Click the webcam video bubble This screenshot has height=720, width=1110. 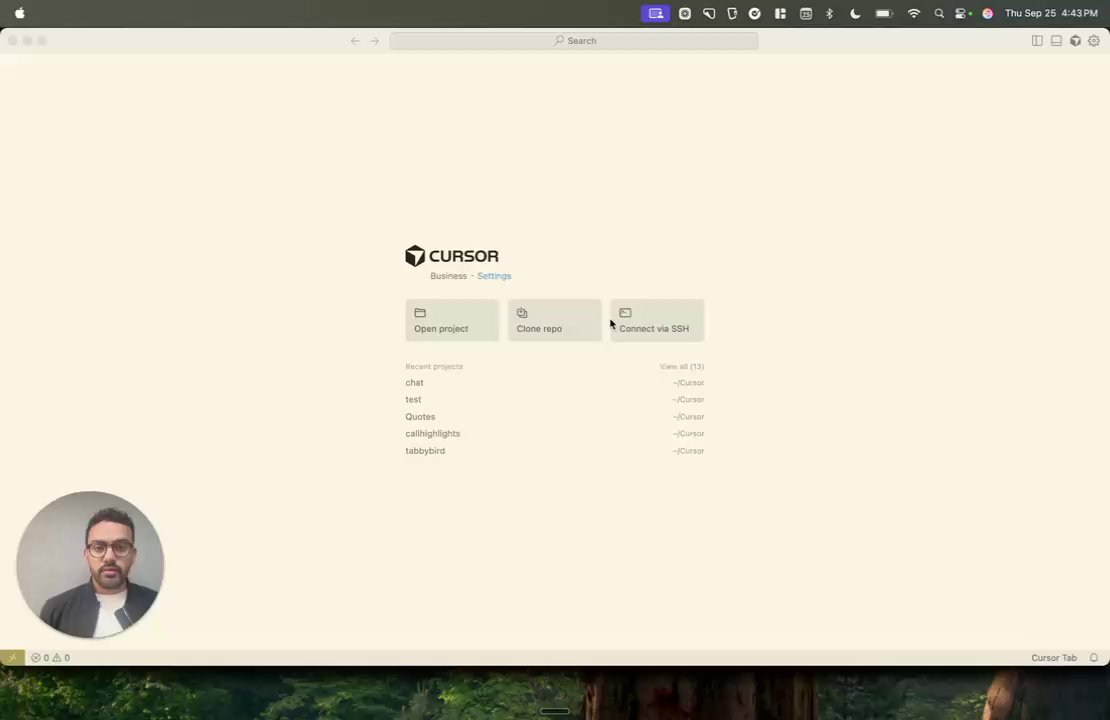[91, 564]
